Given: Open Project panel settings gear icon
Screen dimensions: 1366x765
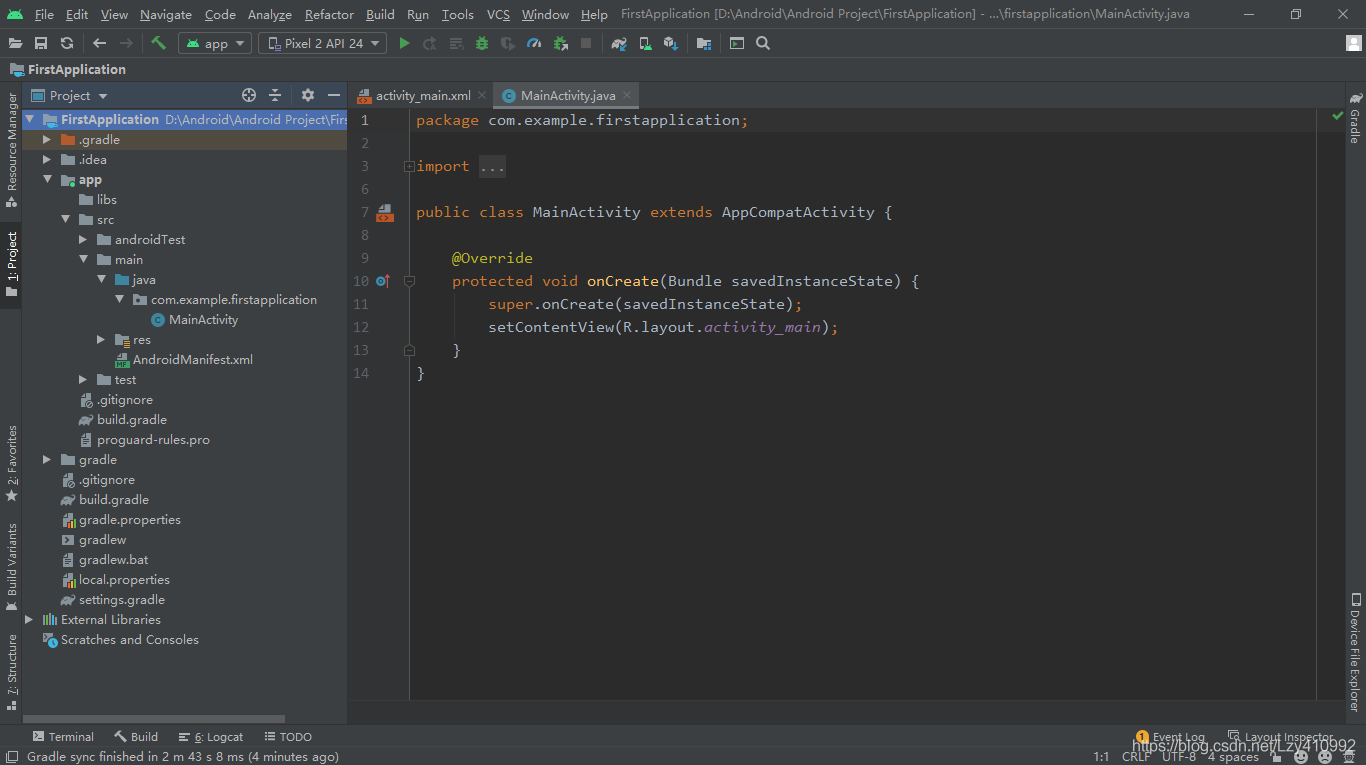Looking at the screenshot, I should click(308, 95).
